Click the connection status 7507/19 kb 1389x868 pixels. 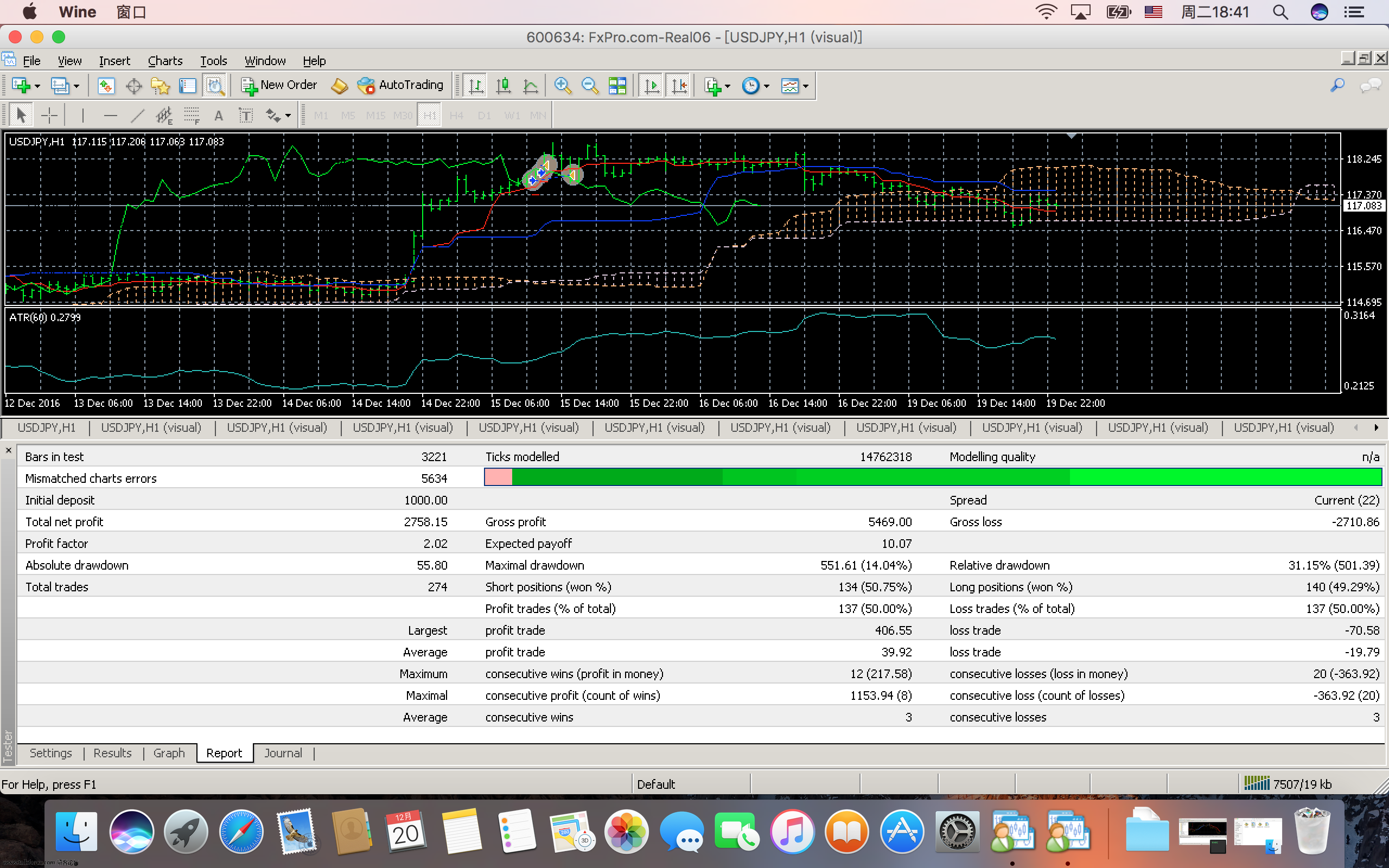[x=1288, y=784]
